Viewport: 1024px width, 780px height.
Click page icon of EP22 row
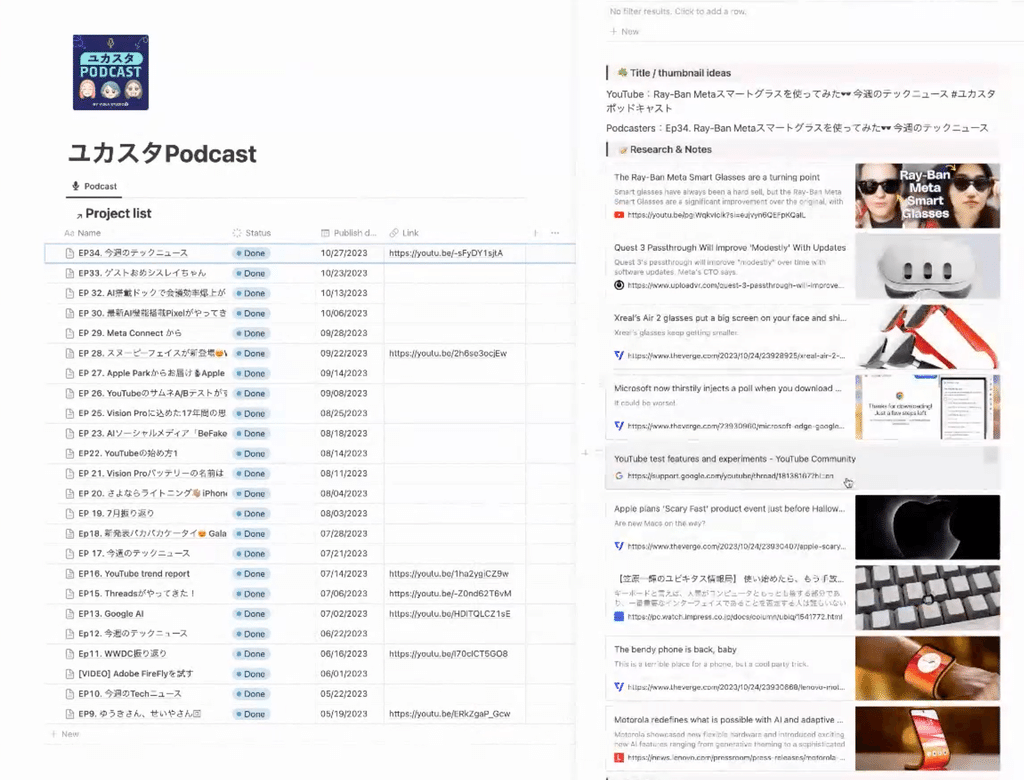coord(70,453)
